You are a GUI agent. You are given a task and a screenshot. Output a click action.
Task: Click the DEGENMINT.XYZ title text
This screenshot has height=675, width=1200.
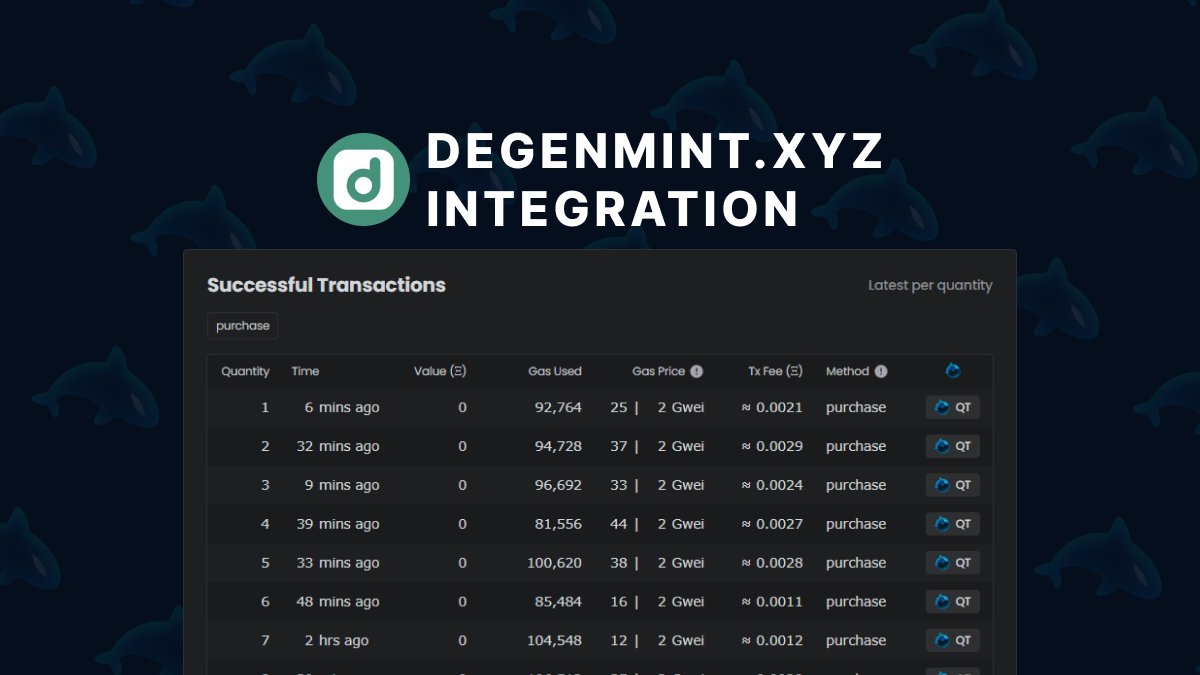656,152
